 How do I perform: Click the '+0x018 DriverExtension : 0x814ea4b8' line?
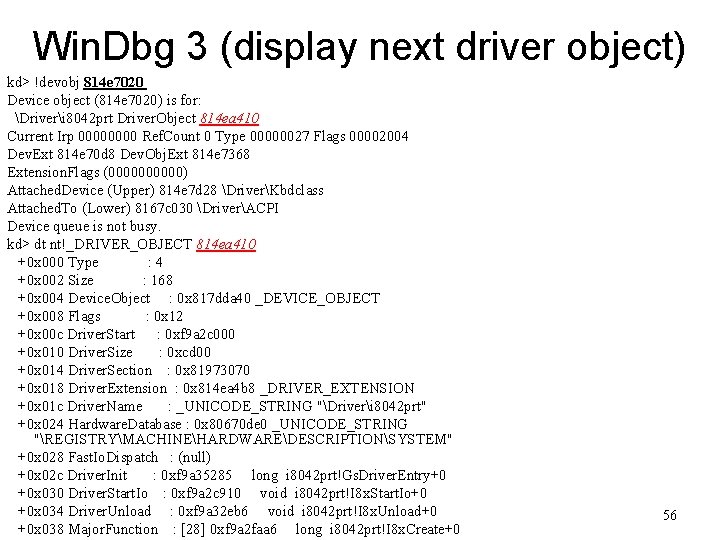[x=216, y=388]
